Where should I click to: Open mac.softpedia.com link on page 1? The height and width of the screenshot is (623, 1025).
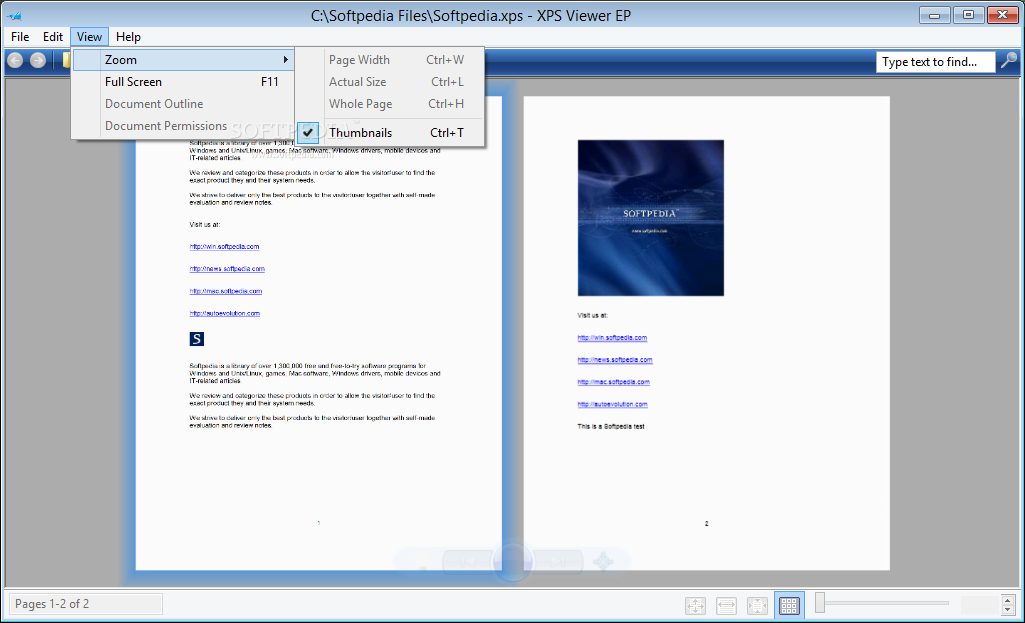(x=226, y=291)
